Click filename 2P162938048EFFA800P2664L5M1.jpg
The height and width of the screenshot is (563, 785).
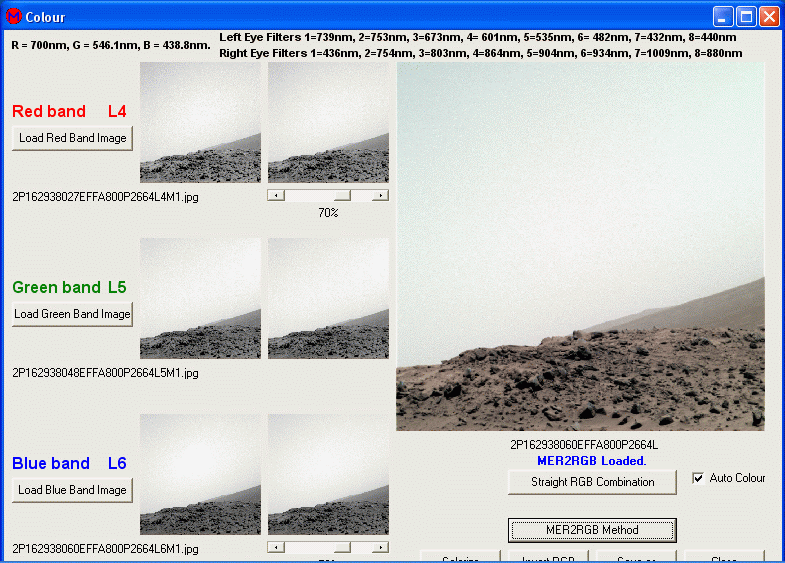[x=105, y=373]
